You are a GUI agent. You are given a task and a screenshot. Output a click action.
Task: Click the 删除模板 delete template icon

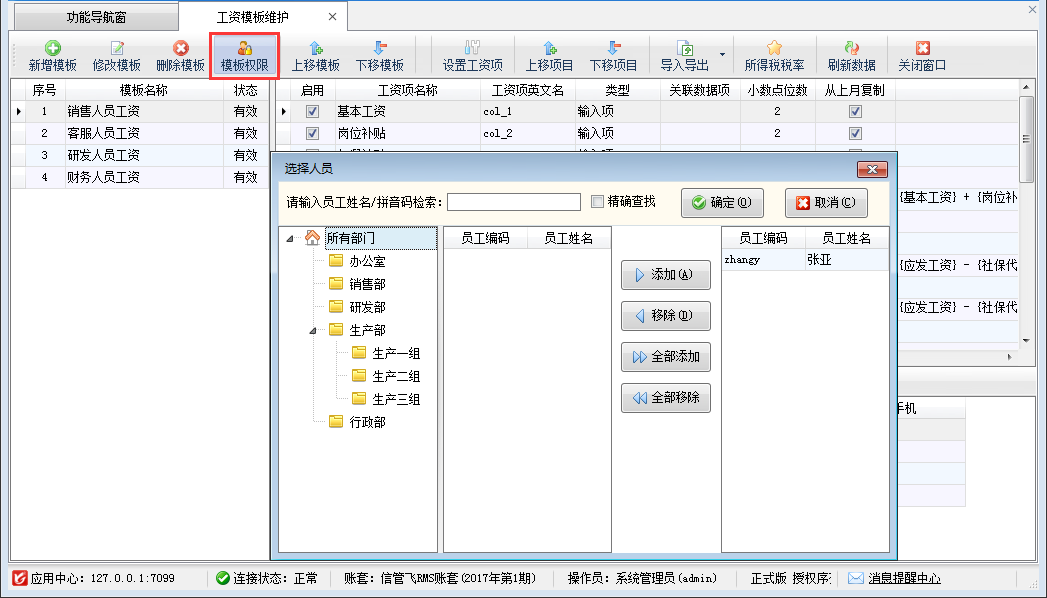pyautogui.click(x=181, y=48)
